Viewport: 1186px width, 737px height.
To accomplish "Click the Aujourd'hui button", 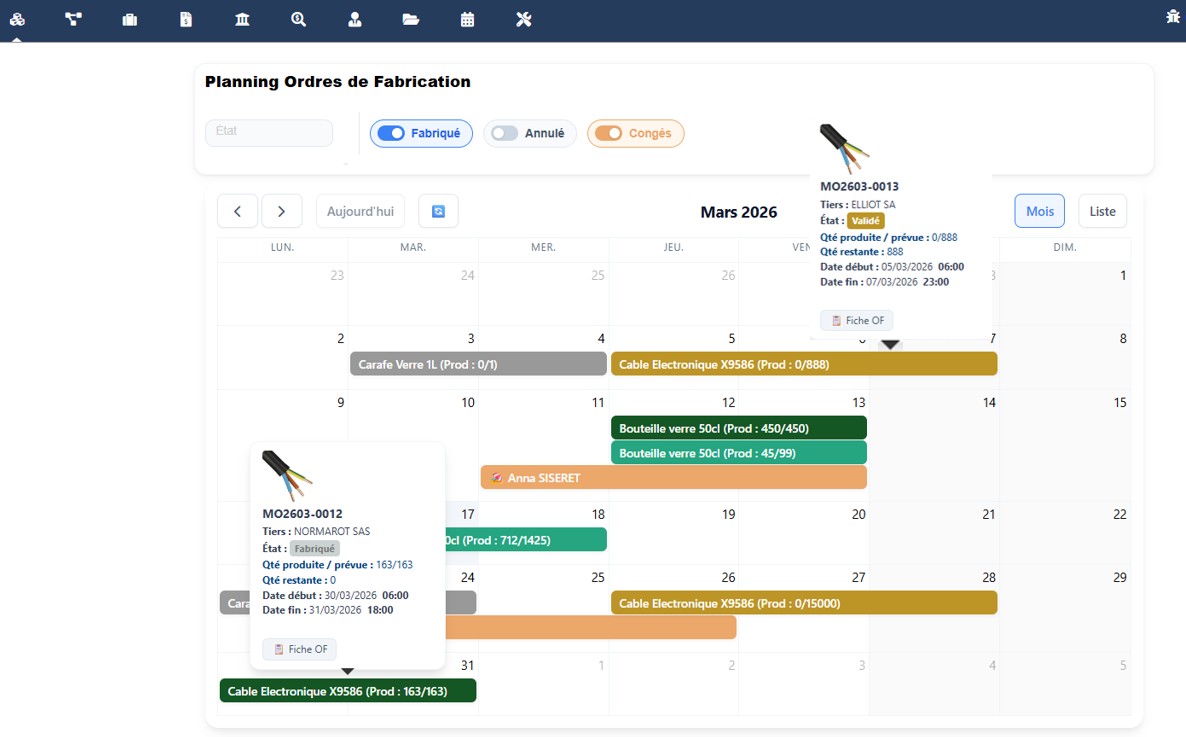I will coord(360,211).
